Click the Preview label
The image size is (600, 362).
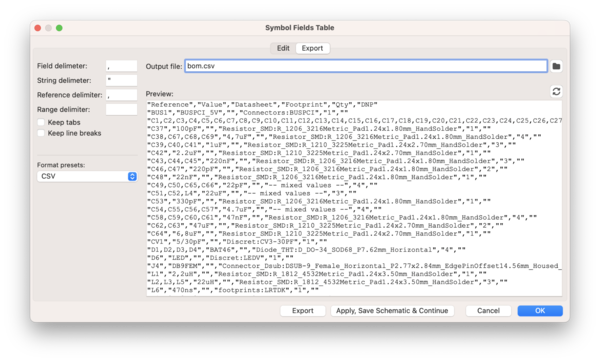click(x=159, y=94)
